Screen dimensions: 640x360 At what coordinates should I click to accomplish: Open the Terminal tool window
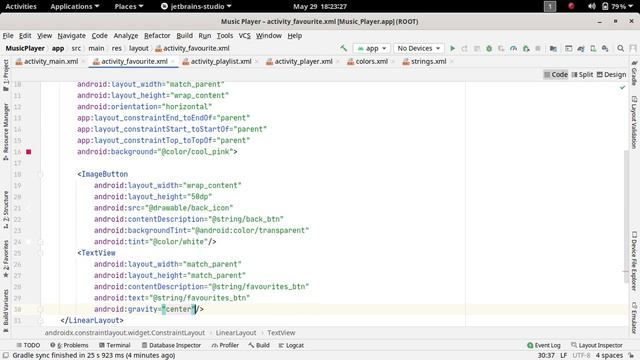coord(114,345)
